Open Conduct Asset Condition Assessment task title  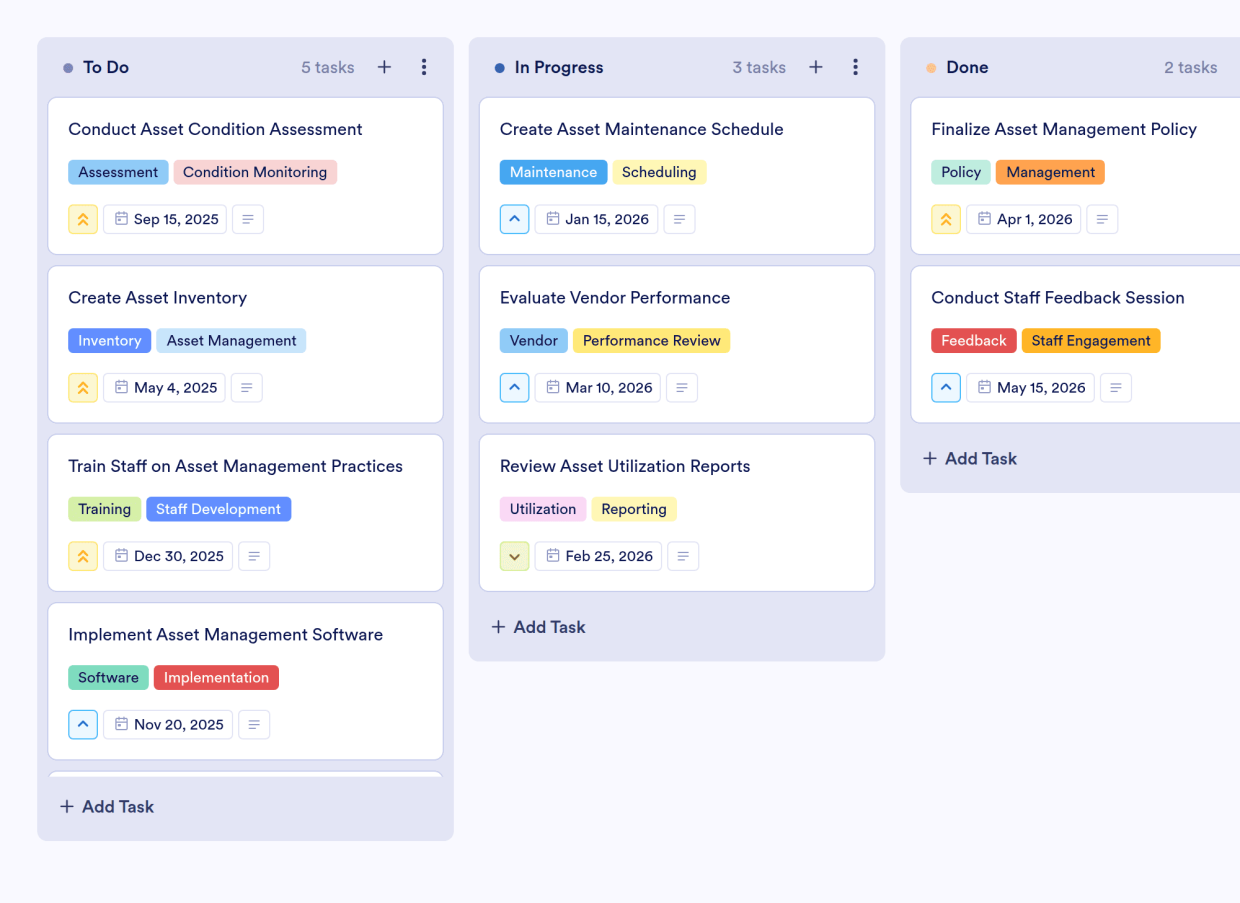[215, 129]
